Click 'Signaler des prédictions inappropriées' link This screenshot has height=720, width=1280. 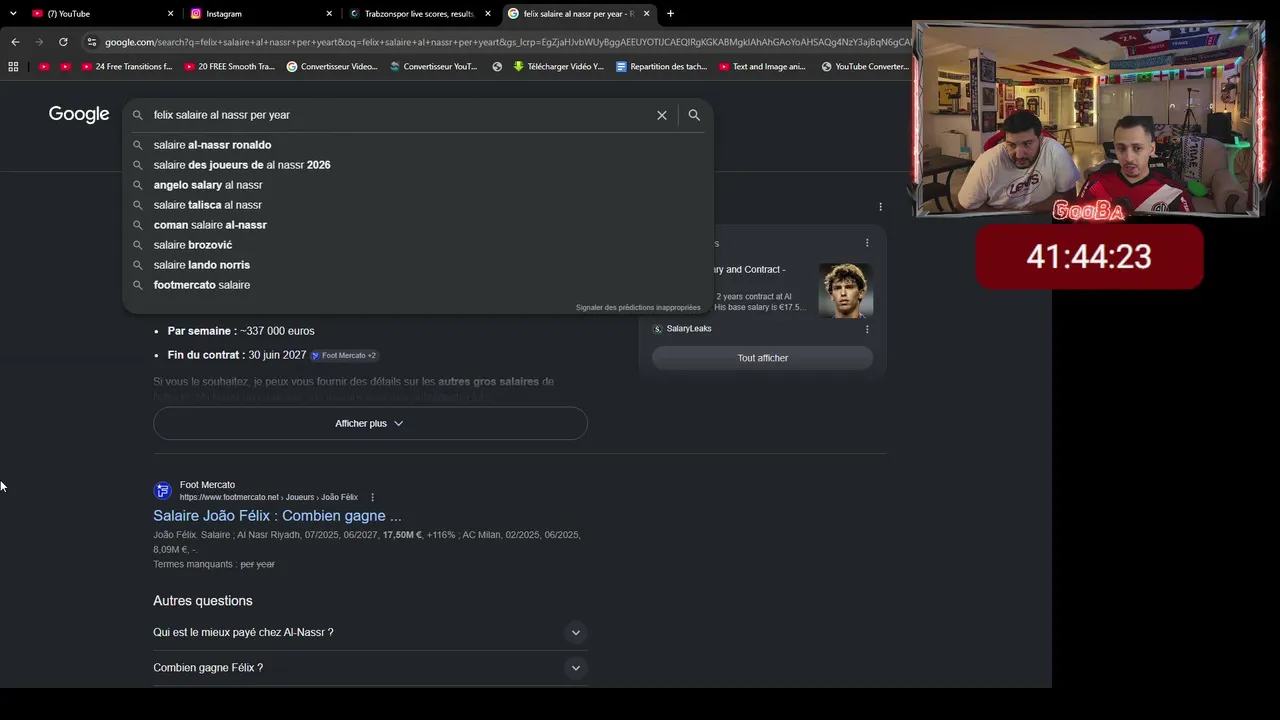pos(638,307)
